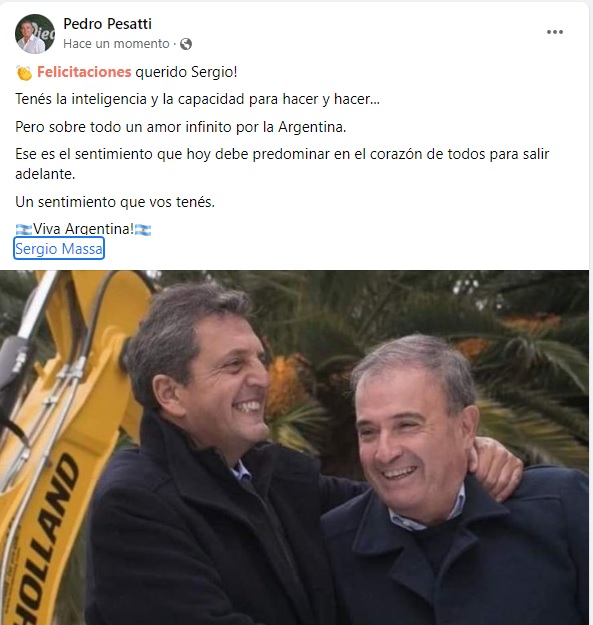Click the yellow HOLLAND excavator arm in photo
The image size is (593, 625).
(x=60, y=458)
